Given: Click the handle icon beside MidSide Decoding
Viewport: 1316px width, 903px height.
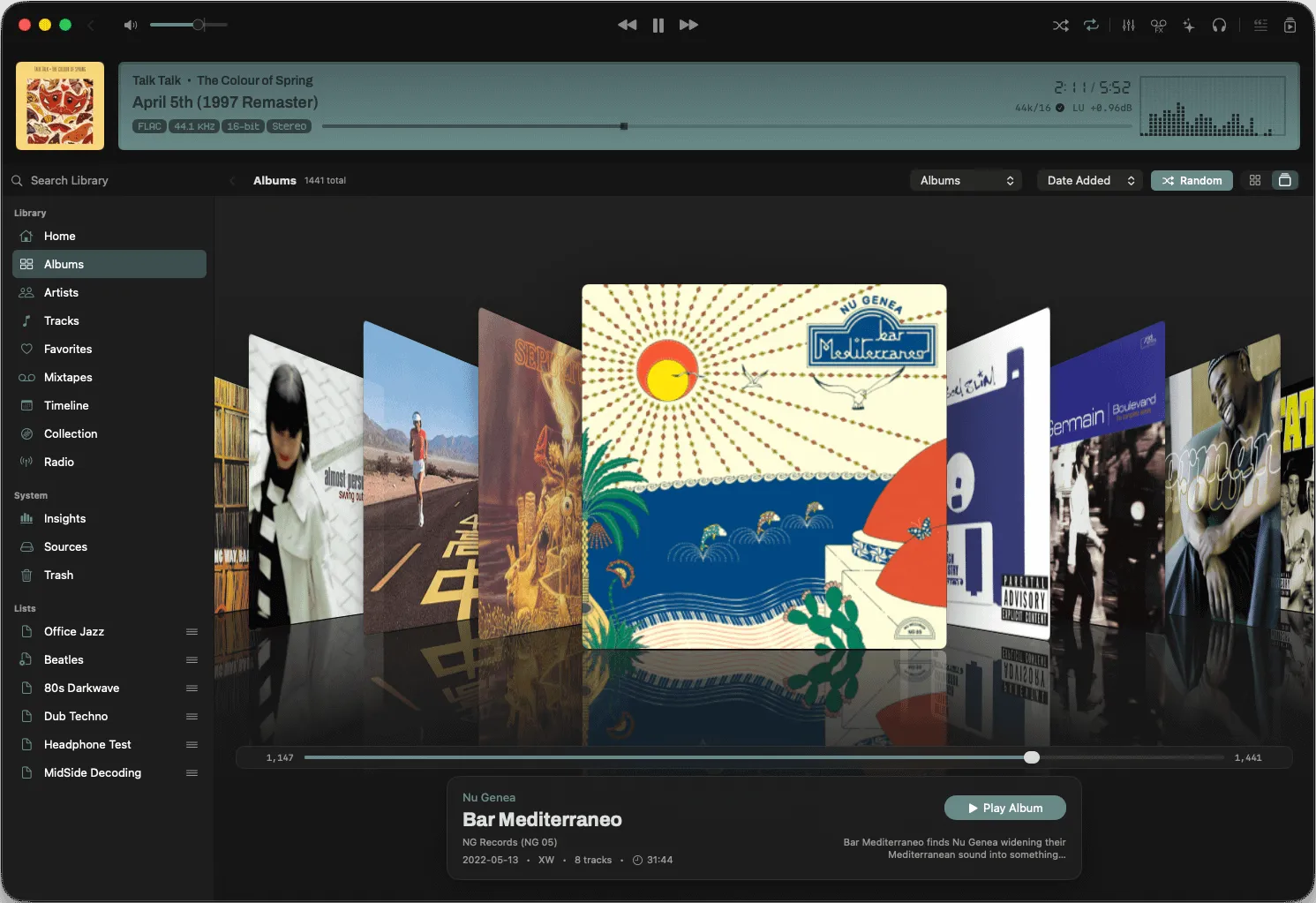Looking at the screenshot, I should (x=192, y=772).
